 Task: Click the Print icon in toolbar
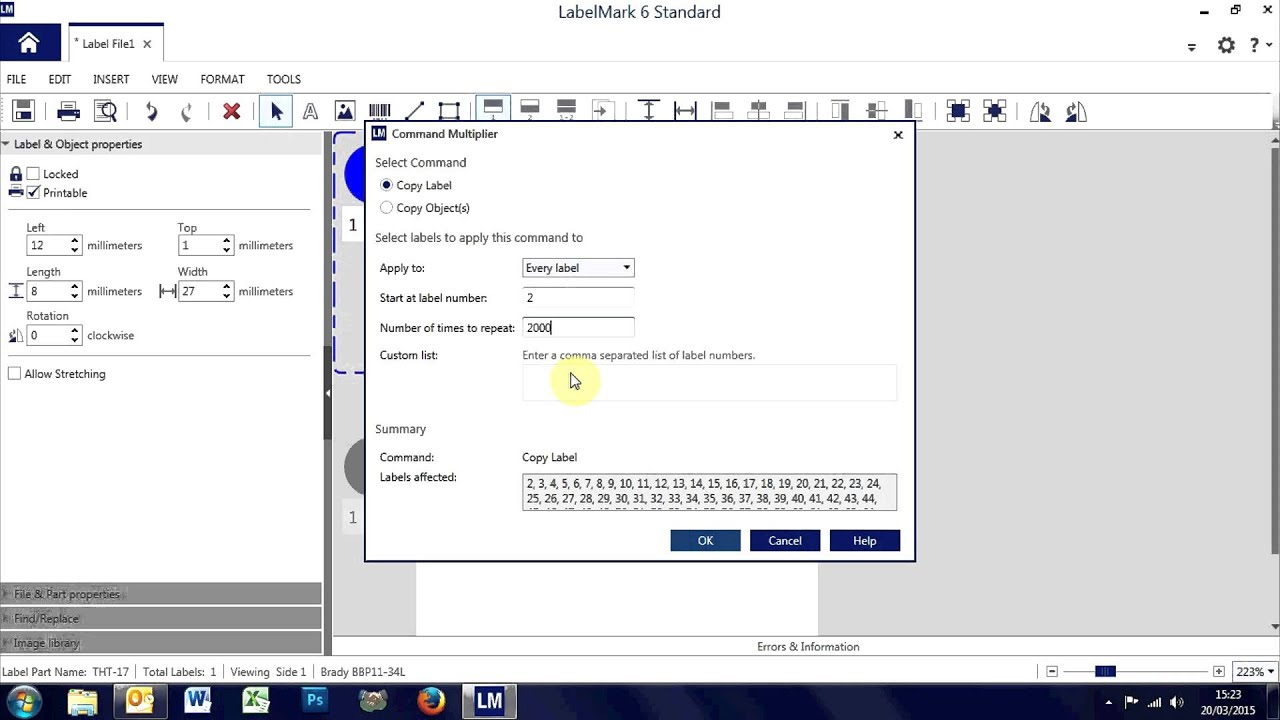coord(68,111)
